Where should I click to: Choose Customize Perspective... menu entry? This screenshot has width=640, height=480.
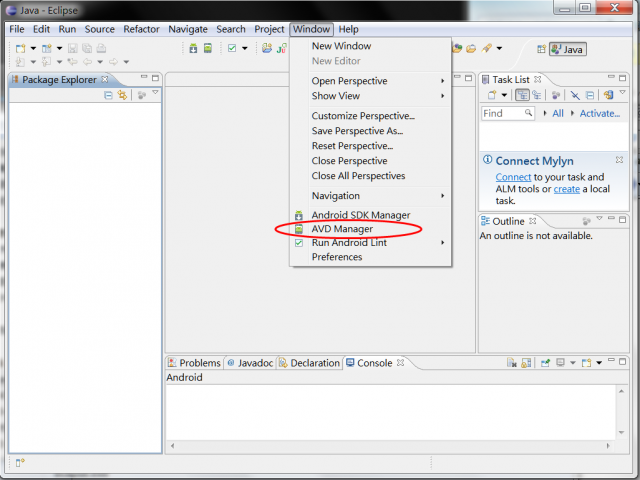[x=371, y=116]
